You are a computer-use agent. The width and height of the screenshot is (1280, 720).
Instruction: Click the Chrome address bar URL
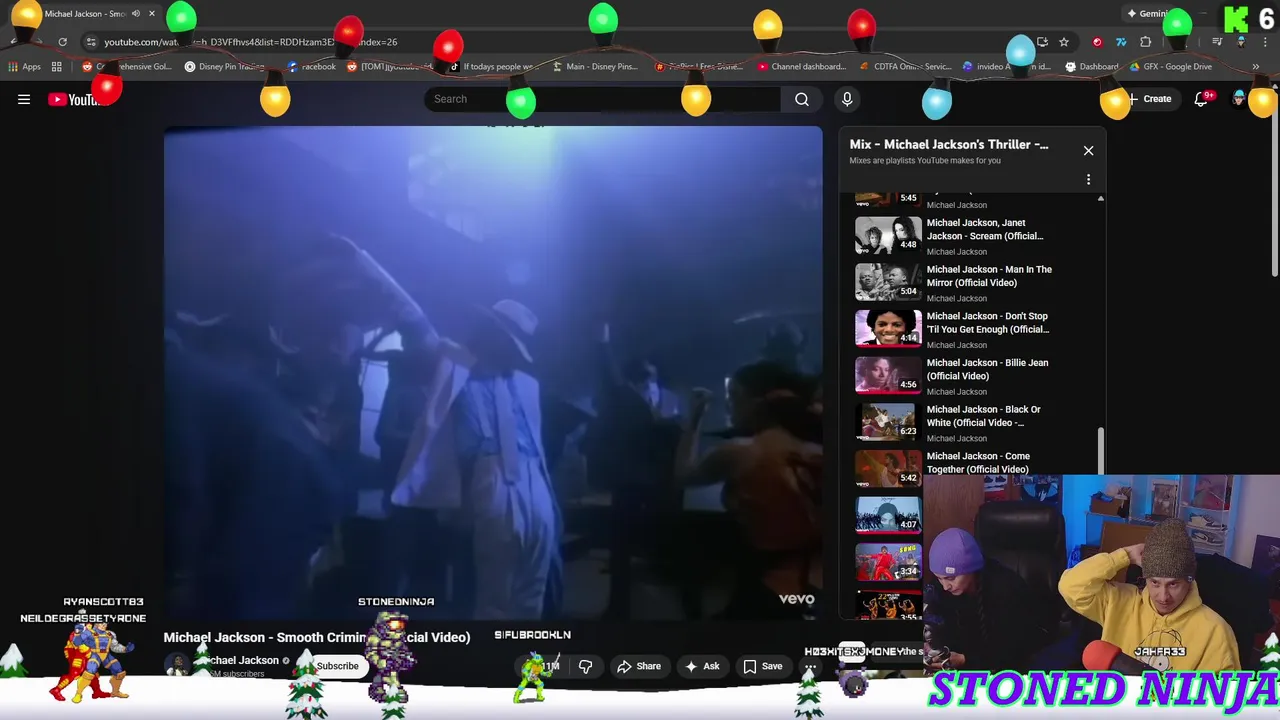250,42
